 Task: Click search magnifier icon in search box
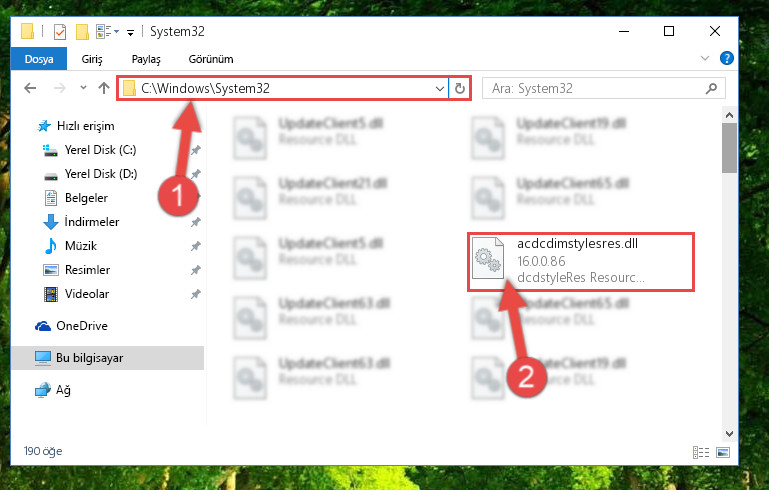pos(711,88)
